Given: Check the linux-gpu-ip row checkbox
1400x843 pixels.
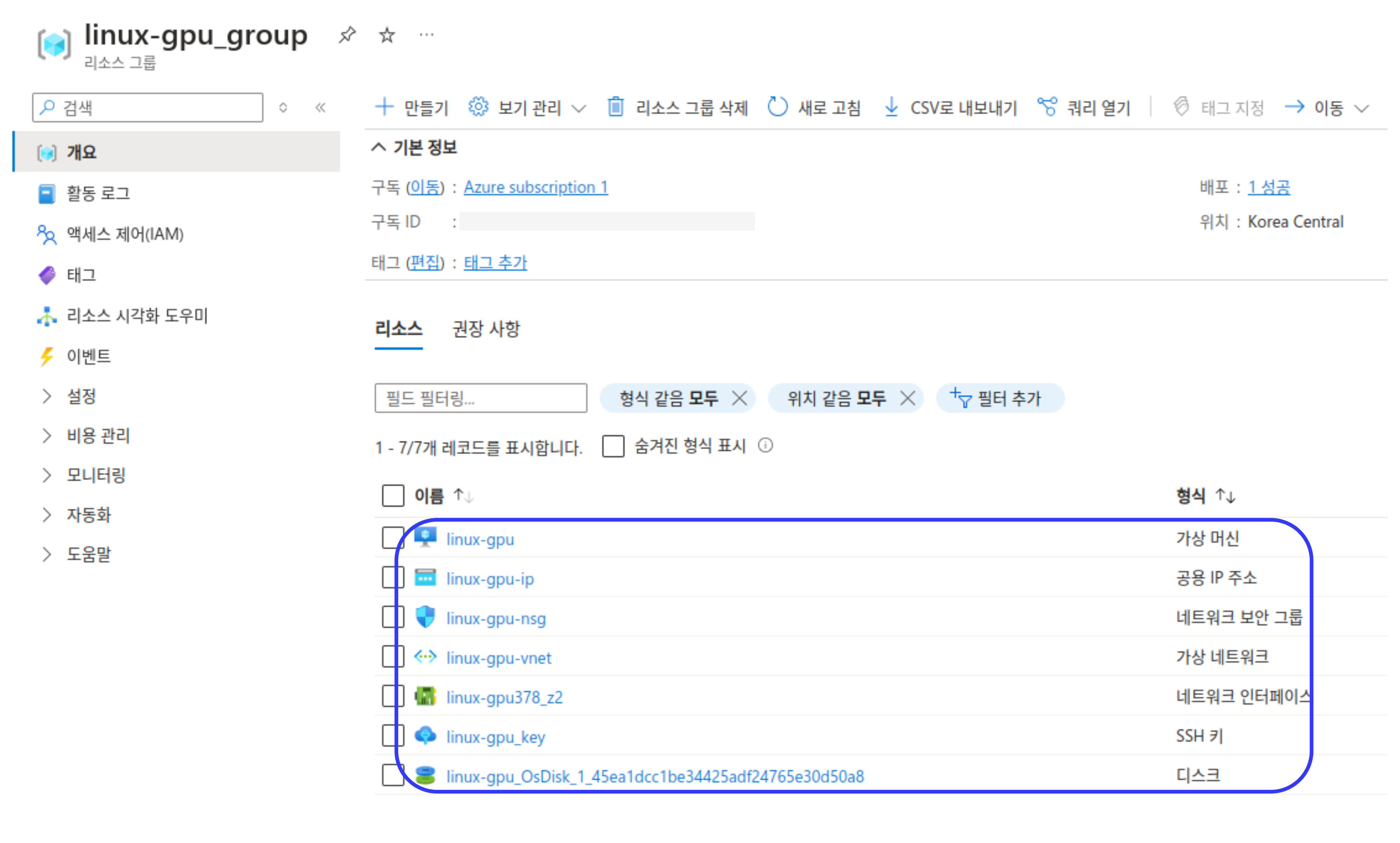Looking at the screenshot, I should [x=393, y=577].
